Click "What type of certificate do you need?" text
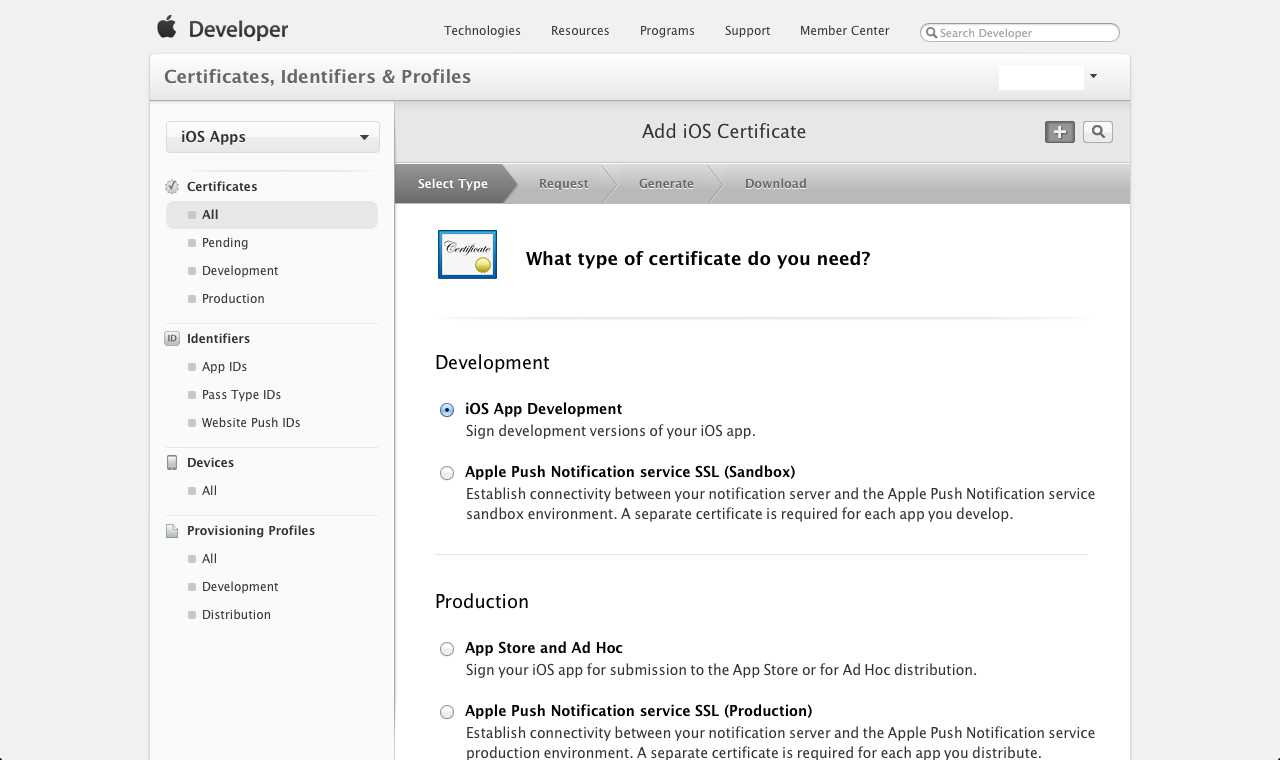Screen dimensions: 1280x760 (698, 259)
